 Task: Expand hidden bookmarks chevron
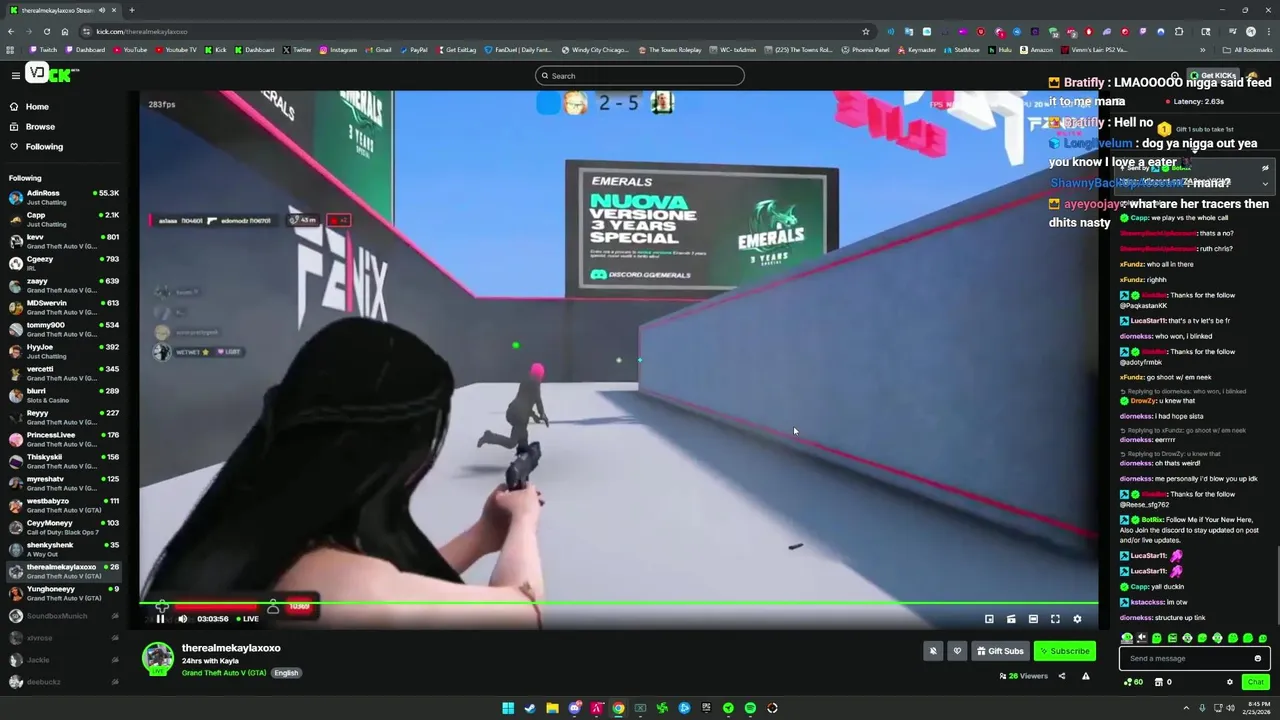click(1203, 50)
